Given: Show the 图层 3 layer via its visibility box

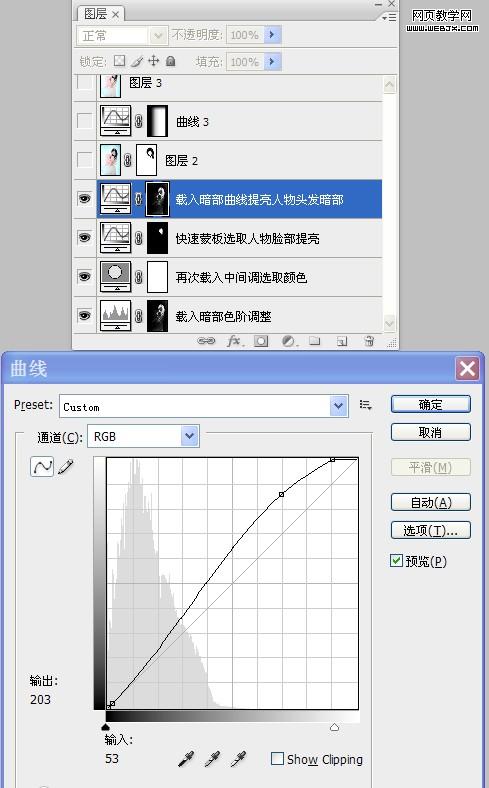Looking at the screenshot, I should pos(84,83).
